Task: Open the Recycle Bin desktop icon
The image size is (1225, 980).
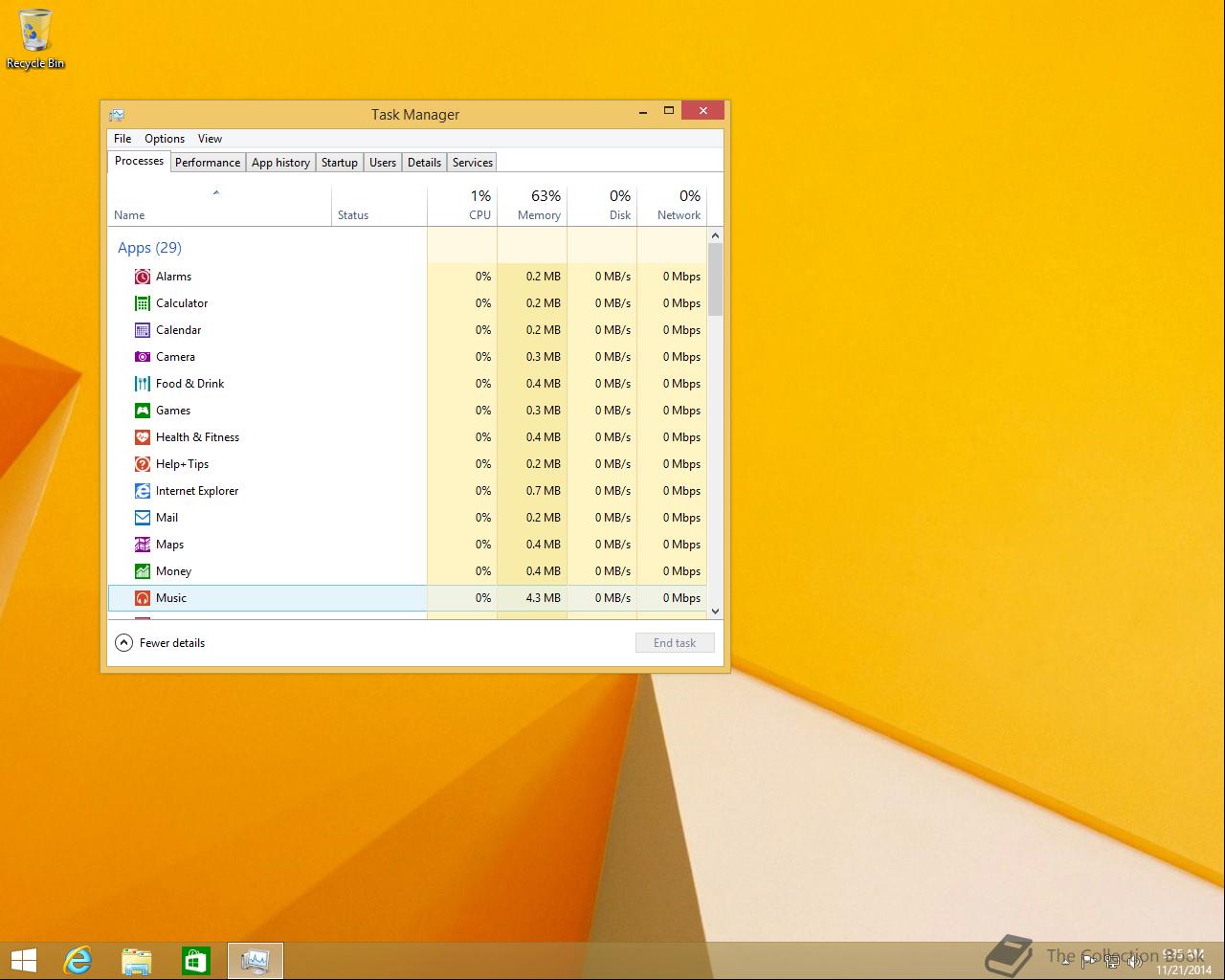Action: (x=35, y=39)
